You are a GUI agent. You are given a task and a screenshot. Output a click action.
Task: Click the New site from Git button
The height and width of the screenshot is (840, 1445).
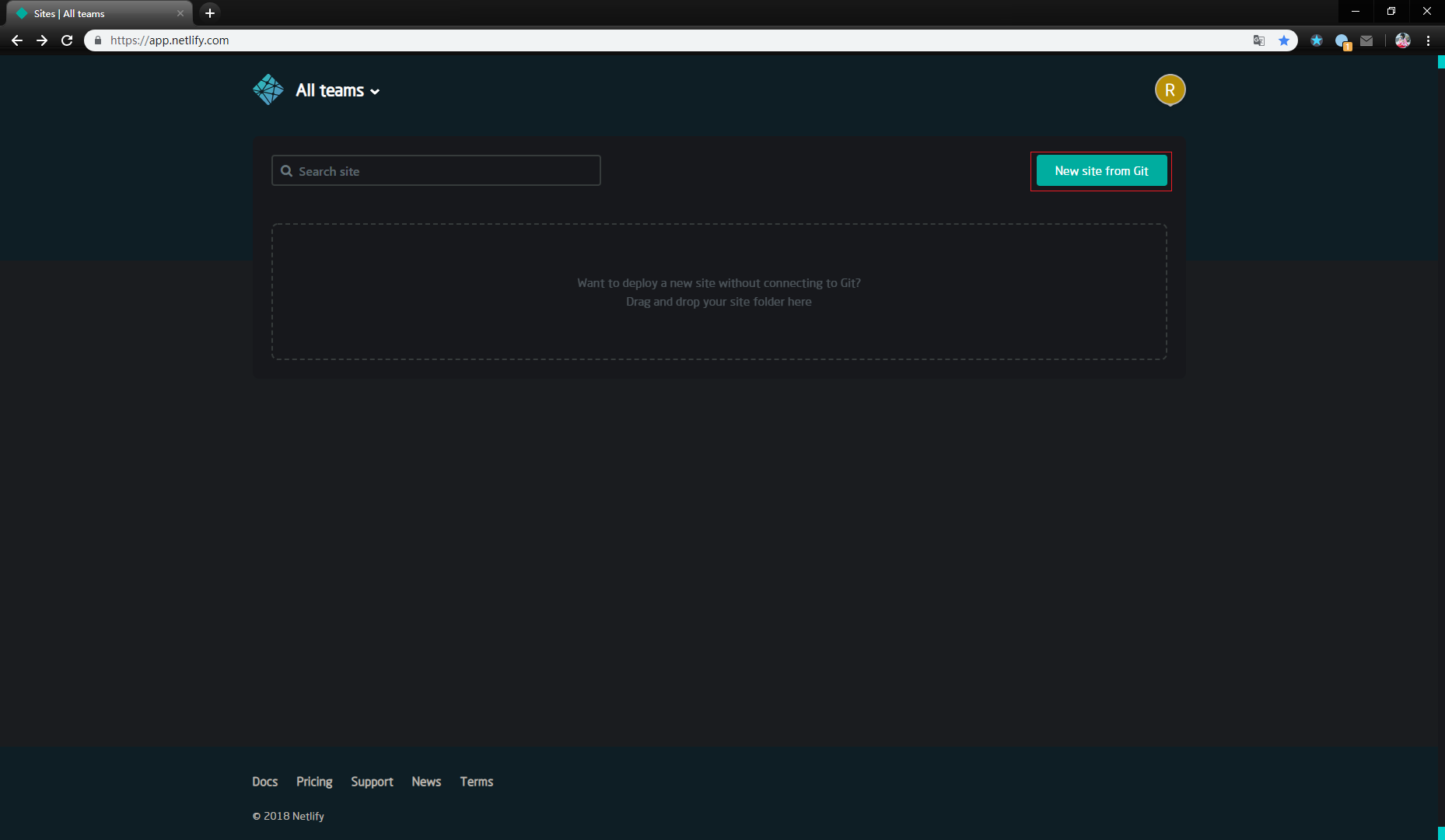pos(1101,170)
